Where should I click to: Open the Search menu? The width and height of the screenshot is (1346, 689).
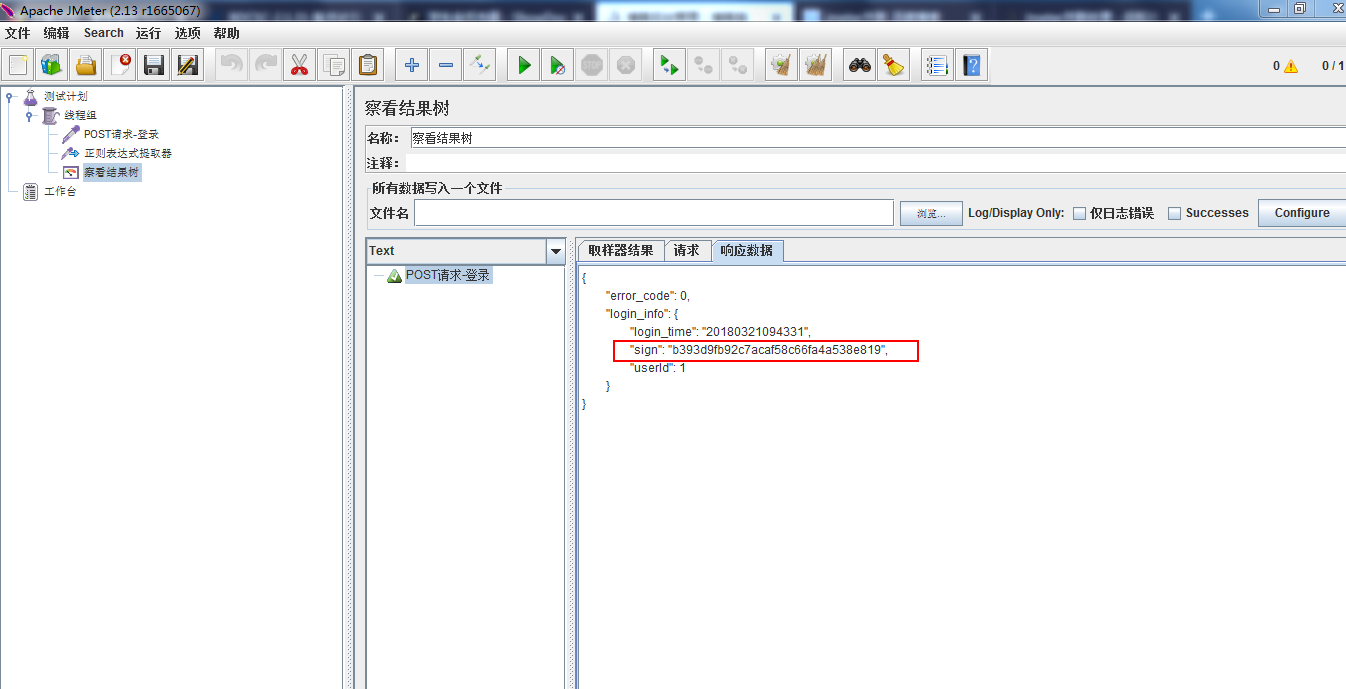(104, 33)
